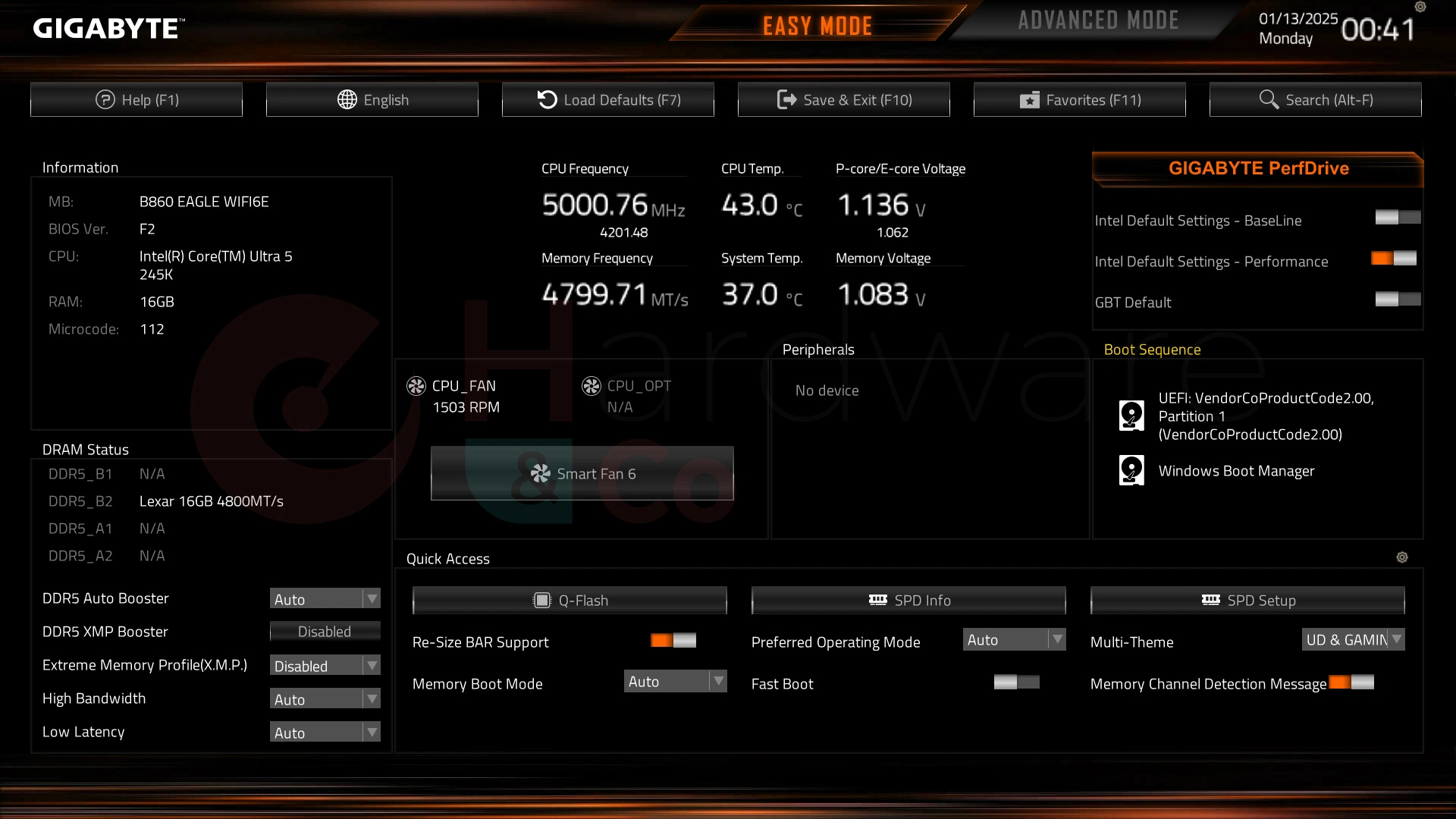
Task: Select Preferred Operating Mode Auto setting
Action: pyautogui.click(x=1013, y=639)
